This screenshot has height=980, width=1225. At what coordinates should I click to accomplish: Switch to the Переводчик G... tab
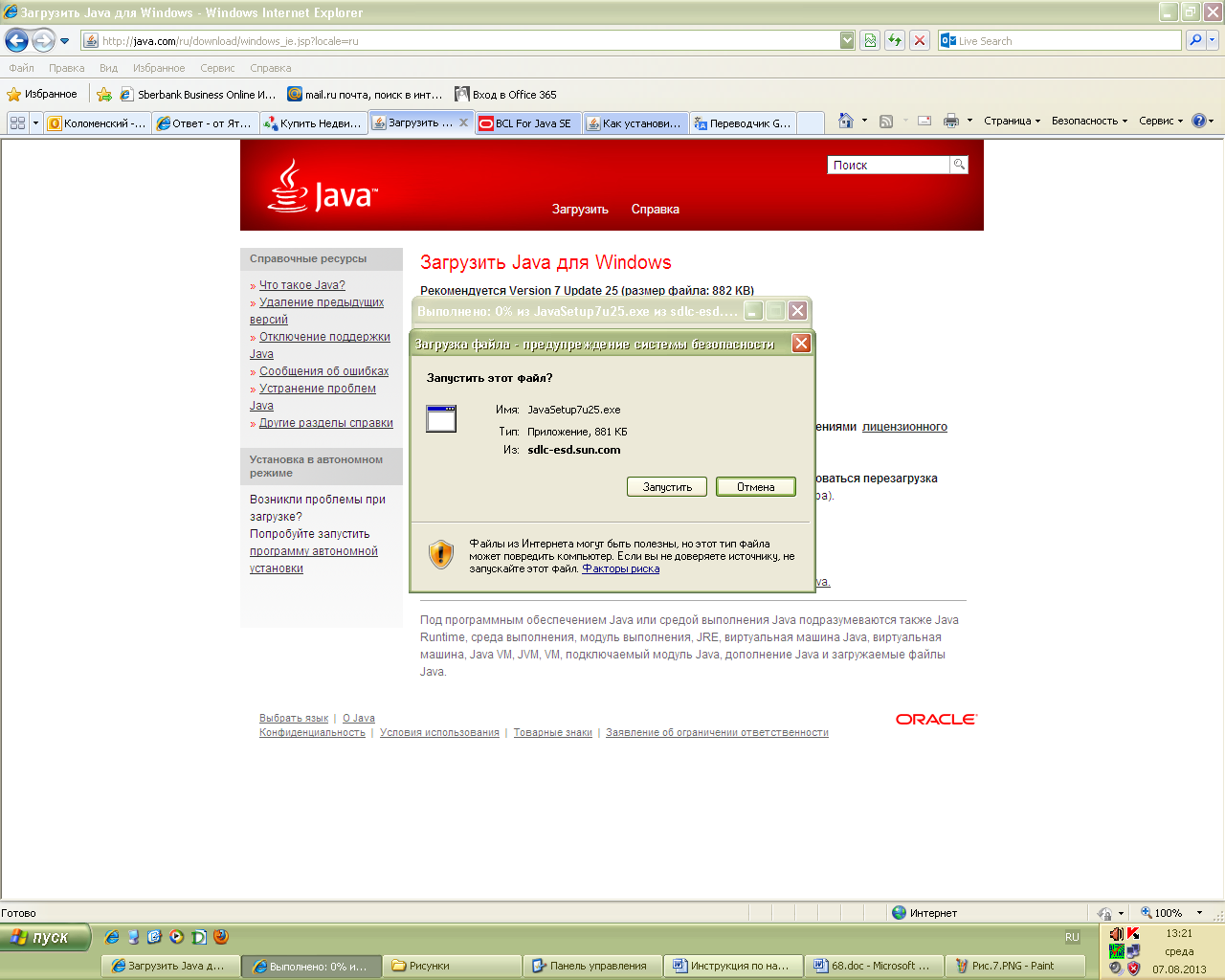[744, 122]
